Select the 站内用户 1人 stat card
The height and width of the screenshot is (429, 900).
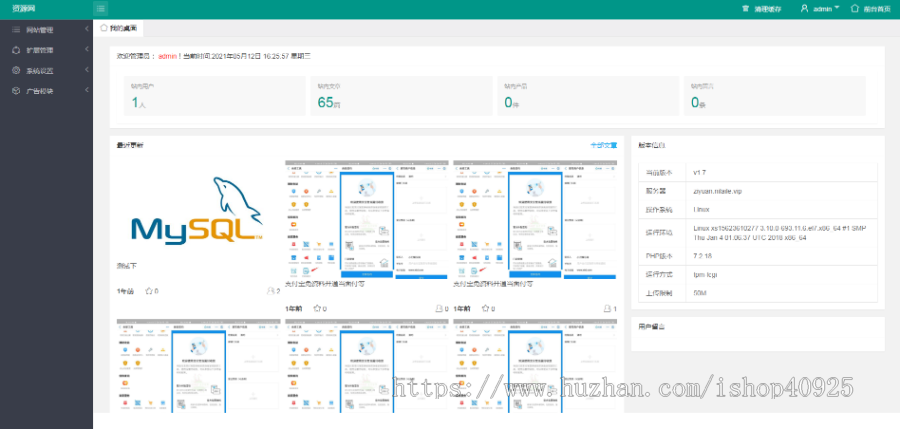click(x=215, y=95)
